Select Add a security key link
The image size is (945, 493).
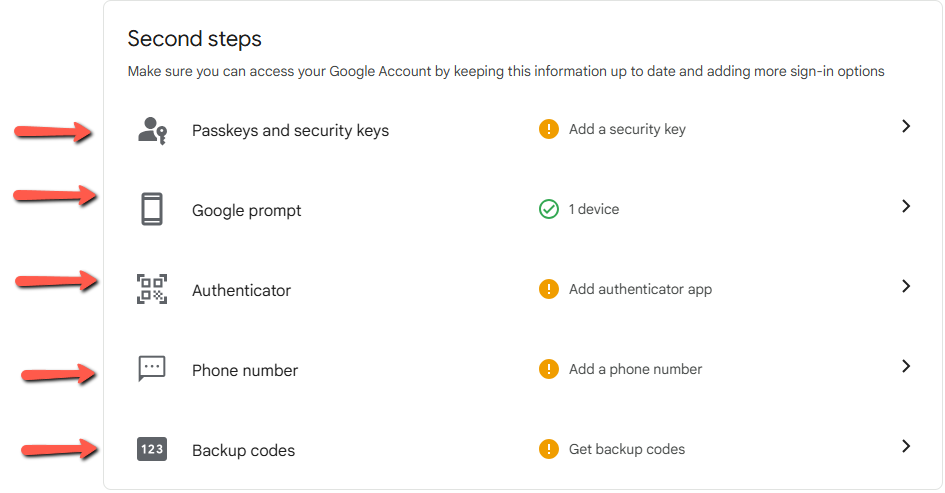point(627,129)
